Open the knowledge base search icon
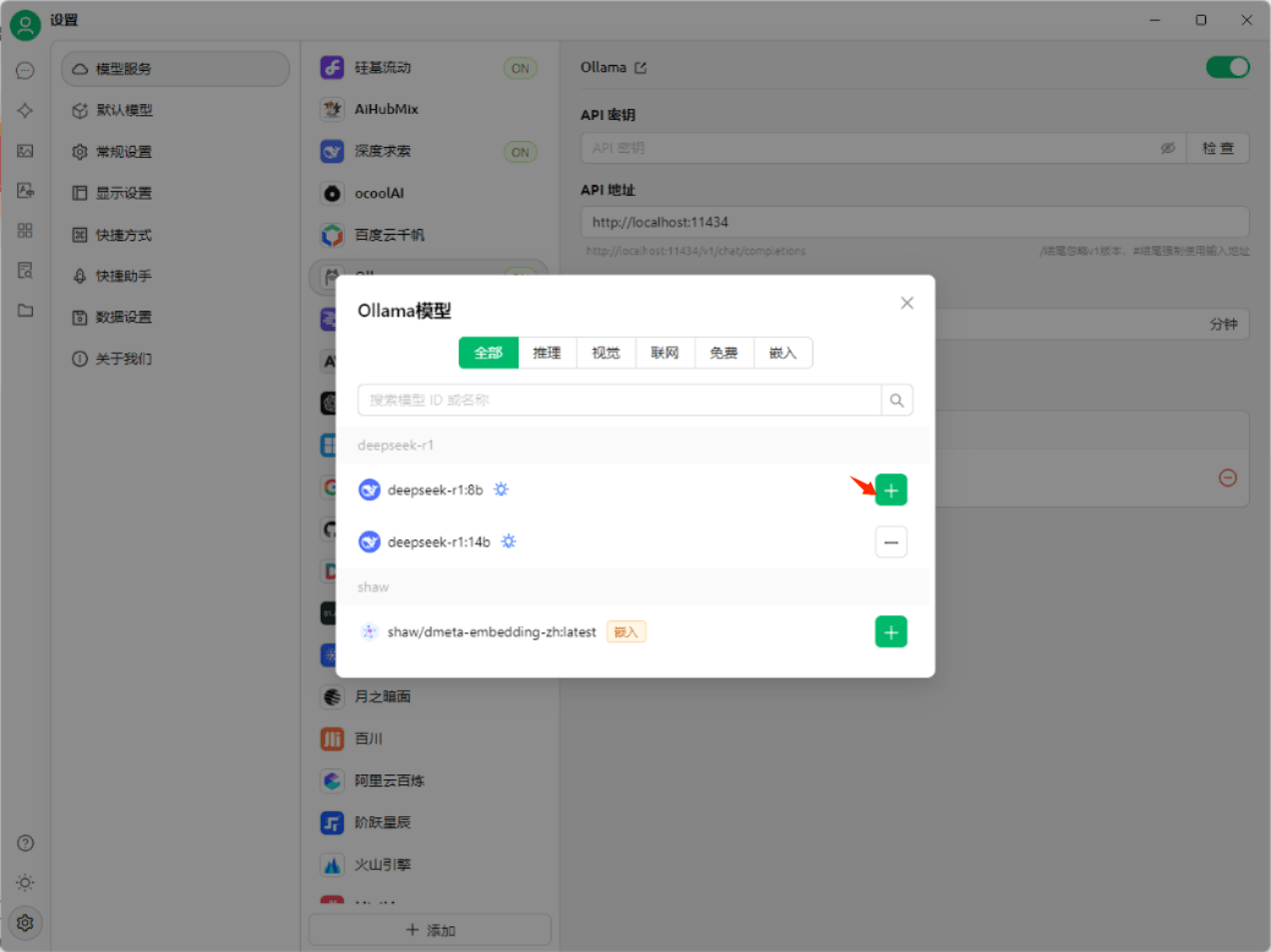This screenshot has width=1271, height=952. 25,271
